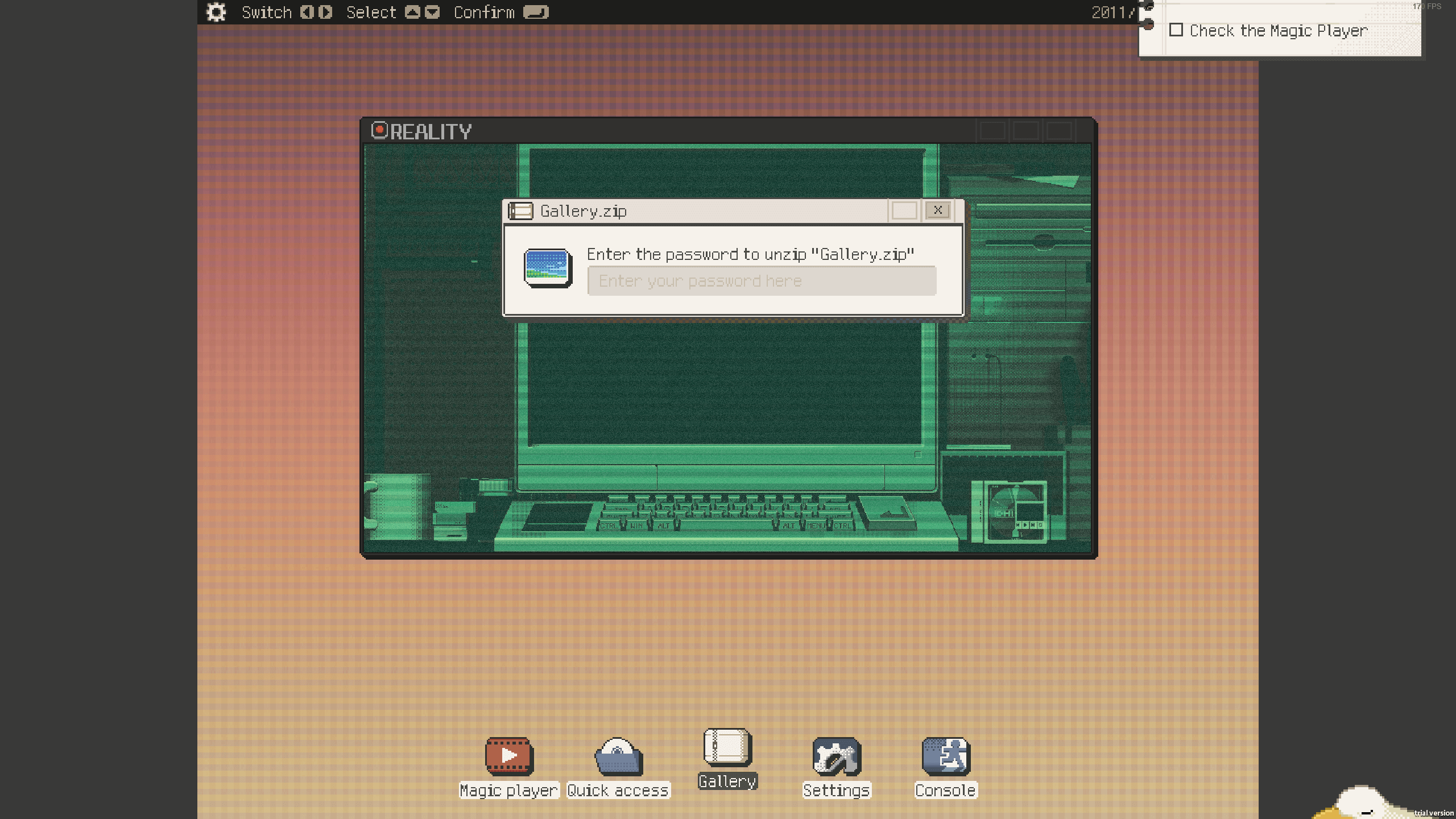
Task: Click the stop button on the disc player
Action: 1040,525
